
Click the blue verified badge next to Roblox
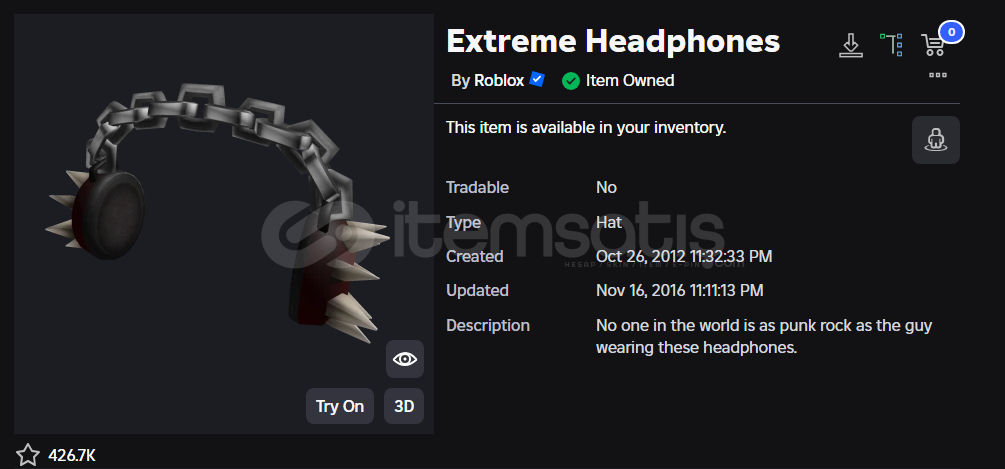point(537,80)
